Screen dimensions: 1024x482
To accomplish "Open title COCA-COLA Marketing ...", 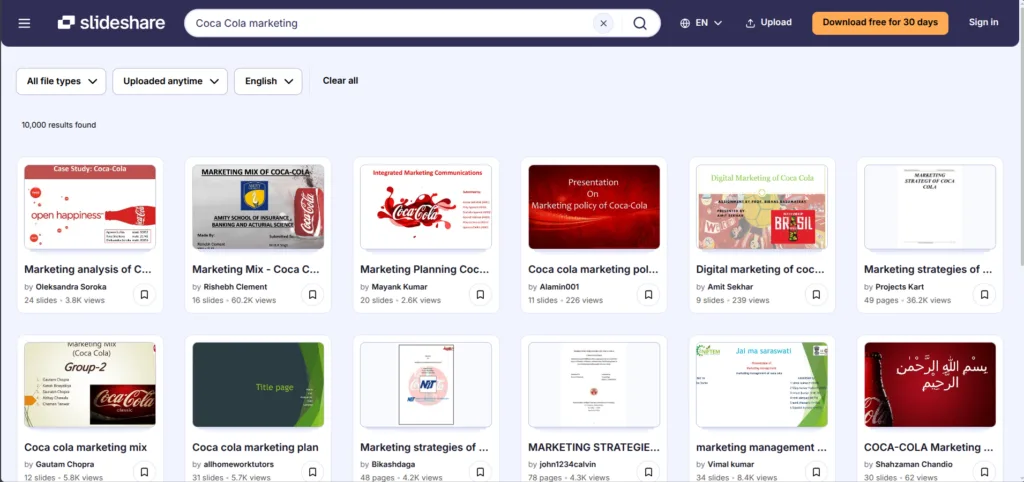I will pos(929,447).
